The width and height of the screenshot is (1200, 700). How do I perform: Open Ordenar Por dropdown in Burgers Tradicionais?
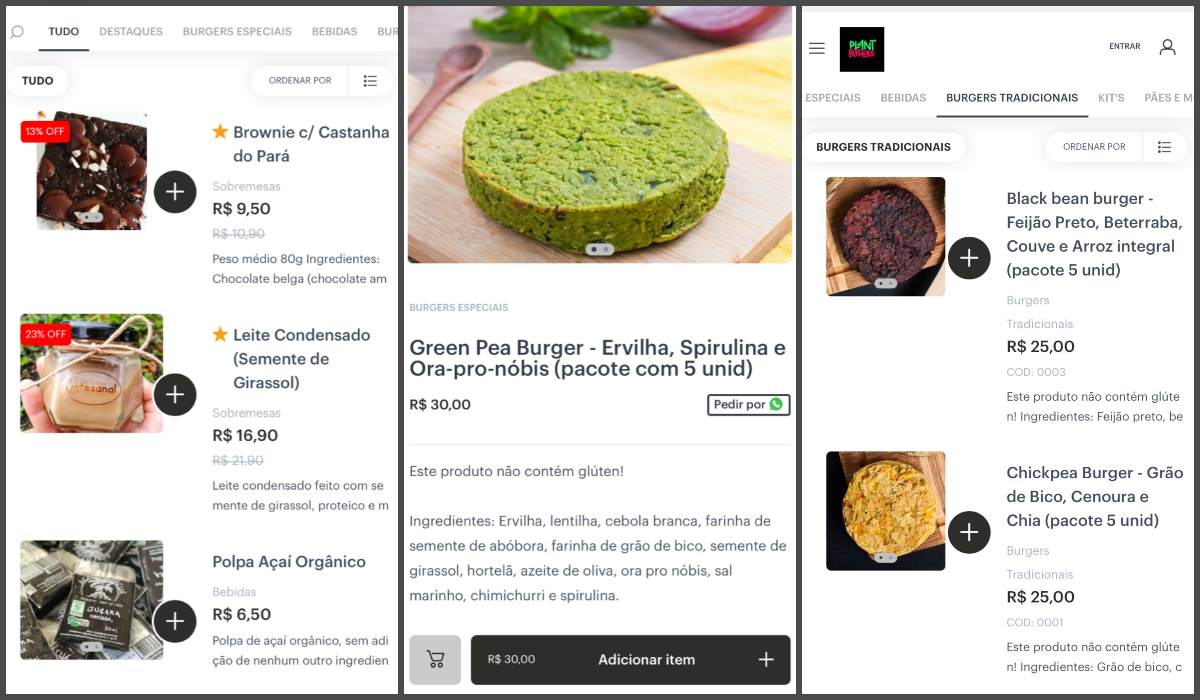click(1094, 147)
